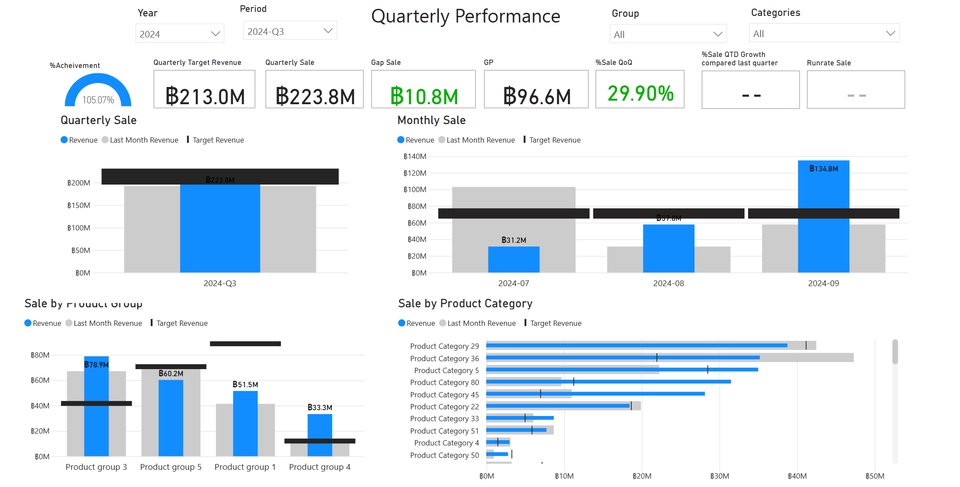Click the blue 2024-09 revenue bar

pyautogui.click(x=823, y=216)
